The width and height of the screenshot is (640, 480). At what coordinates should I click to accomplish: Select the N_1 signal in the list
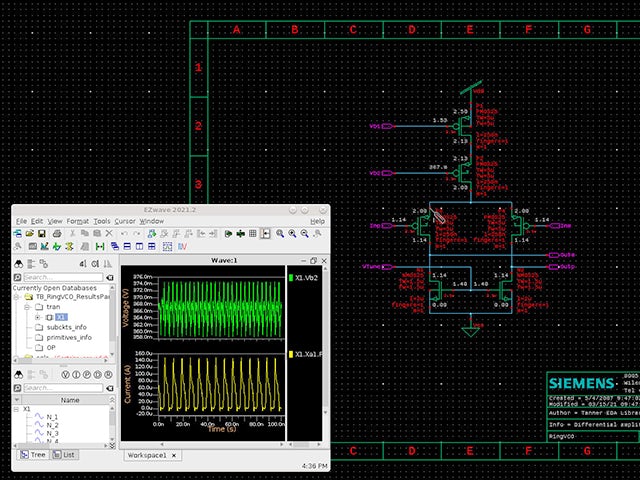pyautogui.click(x=52, y=416)
